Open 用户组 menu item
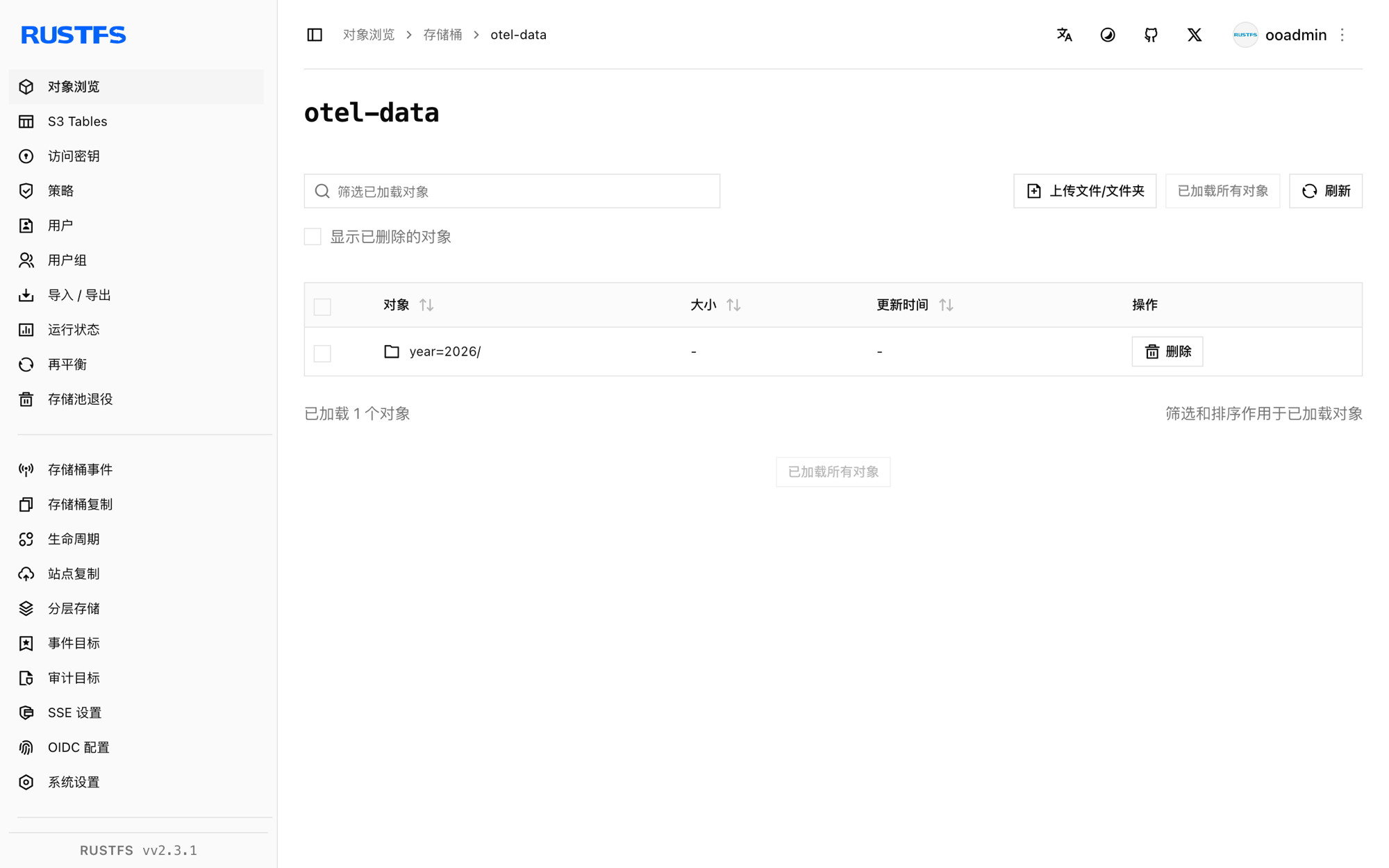This screenshot has height=868, width=1389. pyautogui.click(x=136, y=260)
